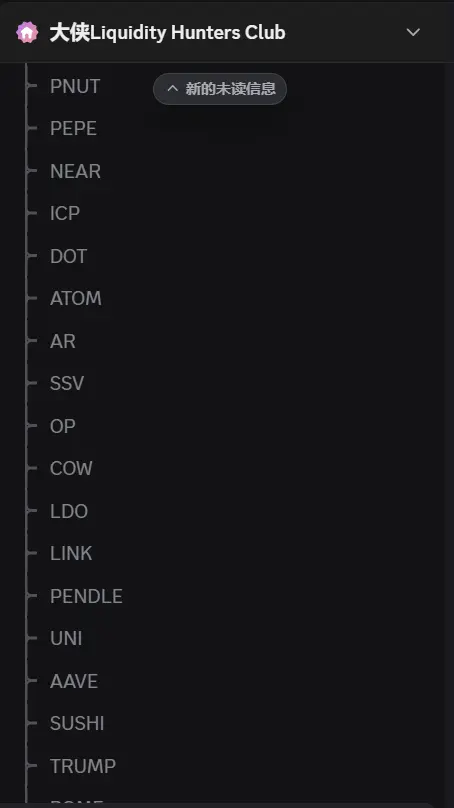Viewport: 454px width, 808px height.
Task: Go to the LDO thread
Action: click(x=69, y=511)
